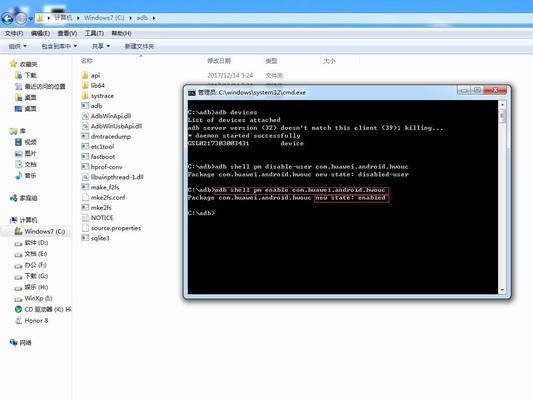533x400 pixels.
Task: Select 下载 under favorites in sidebar
Action: [x=26, y=75]
